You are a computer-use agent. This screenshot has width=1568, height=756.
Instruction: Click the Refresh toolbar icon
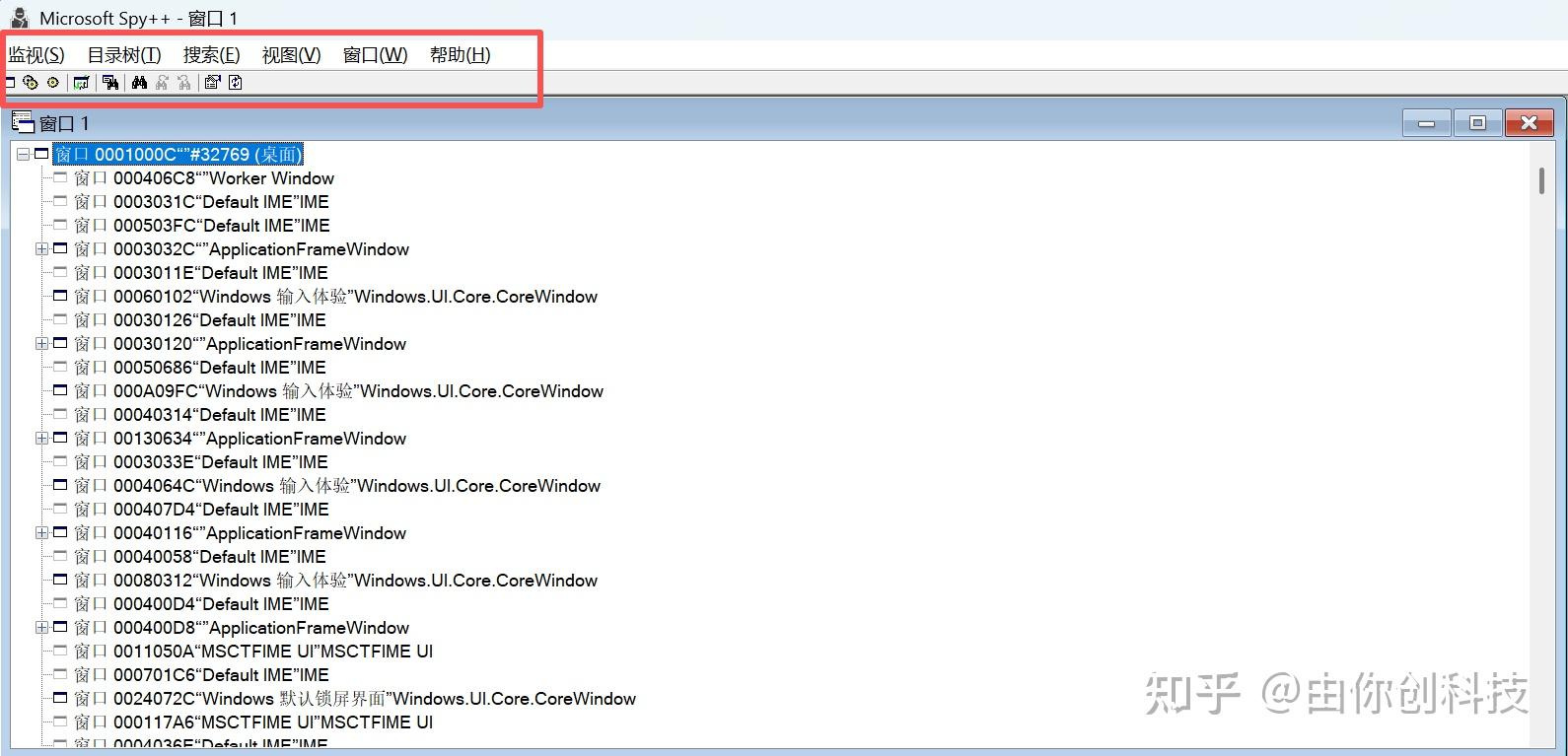coord(236,83)
